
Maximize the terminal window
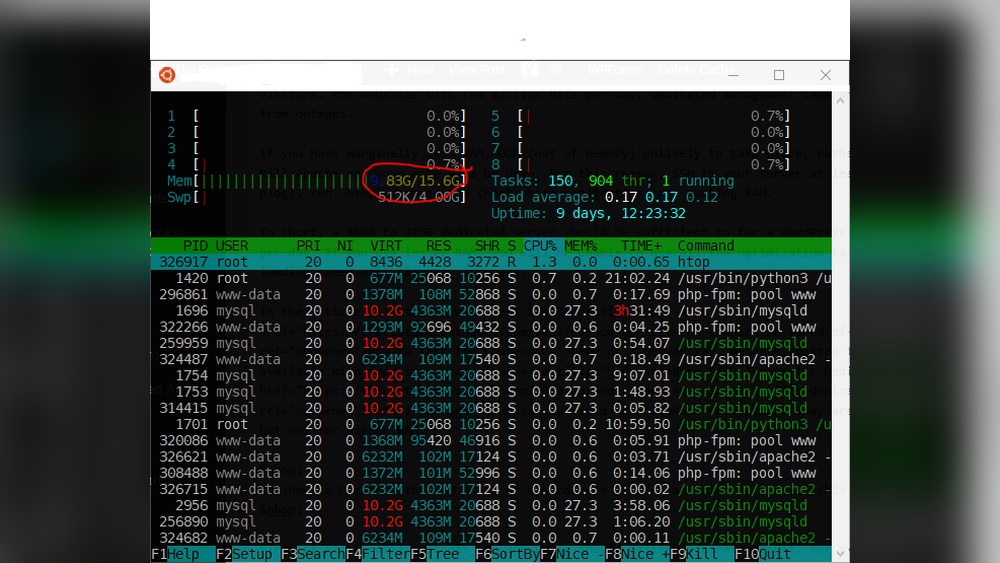coord(779,75)
